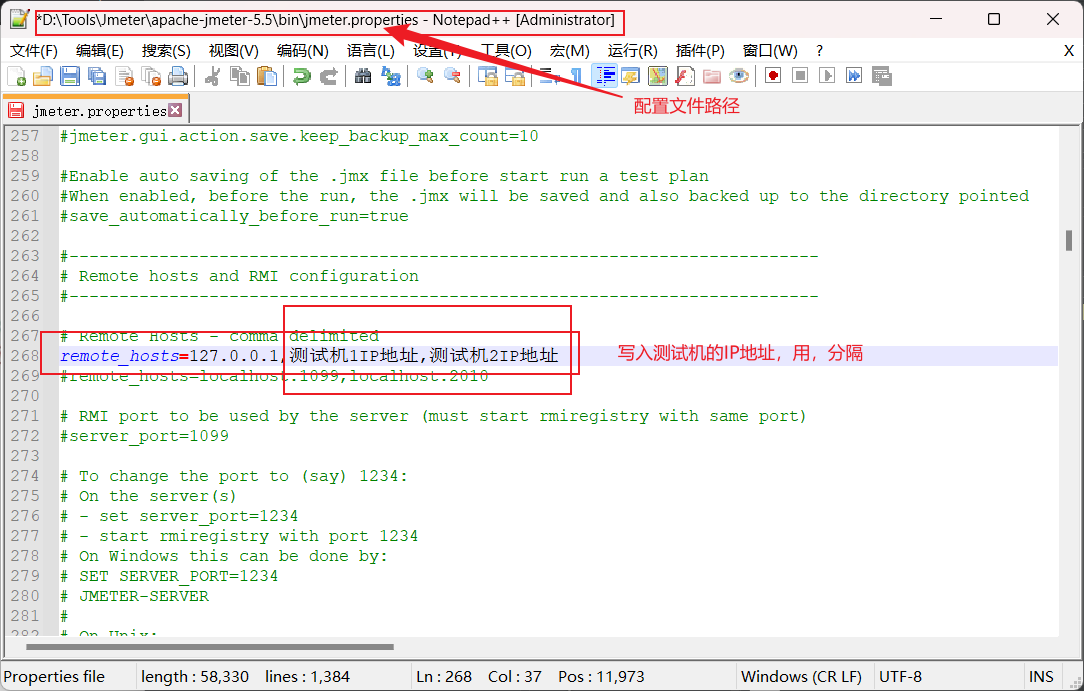Viewport: 1084px width, 691px height.
Task: Open Folder as Workspace icon
Action: point(711,76)
